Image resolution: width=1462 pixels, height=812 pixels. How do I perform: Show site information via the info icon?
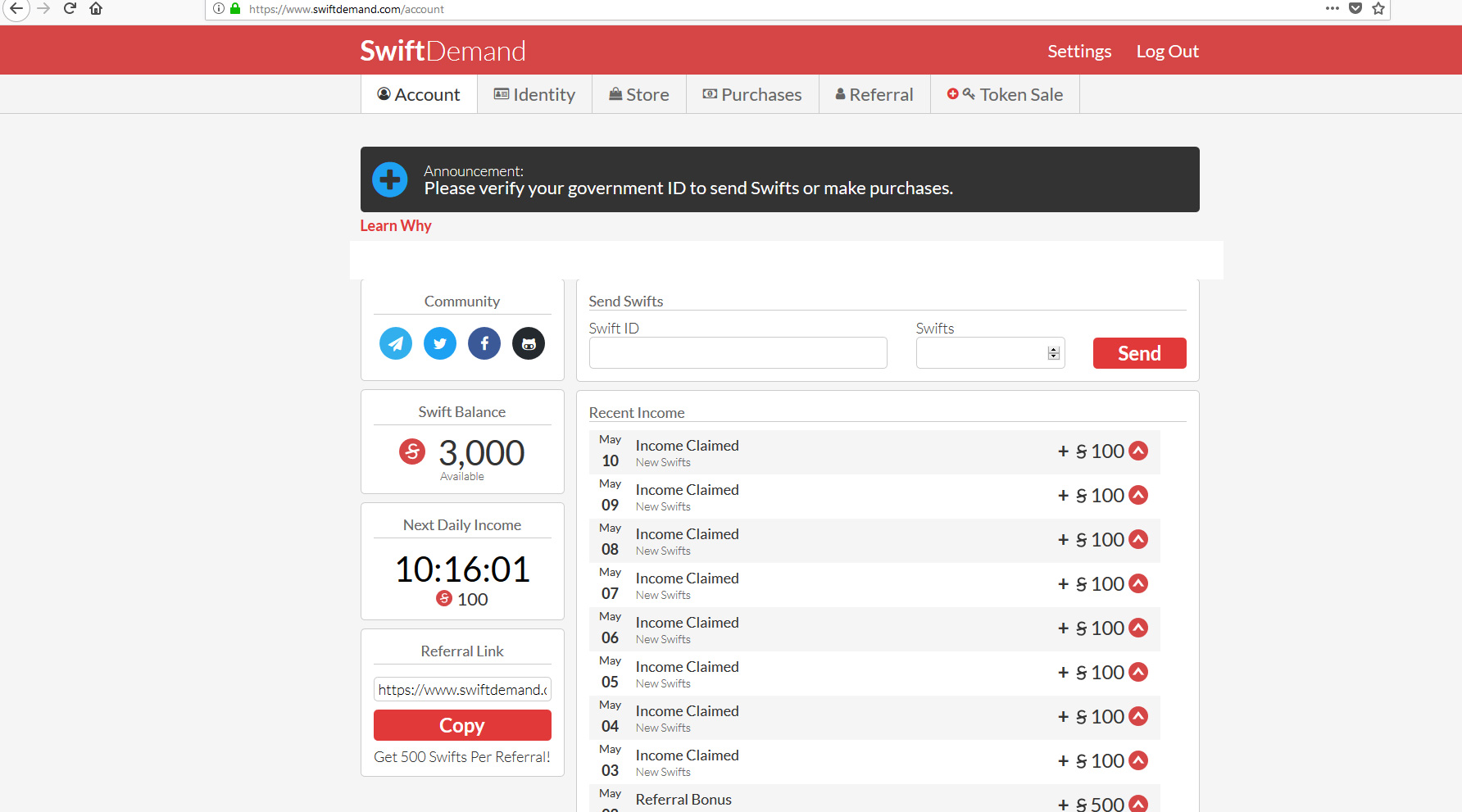[219, 8]
